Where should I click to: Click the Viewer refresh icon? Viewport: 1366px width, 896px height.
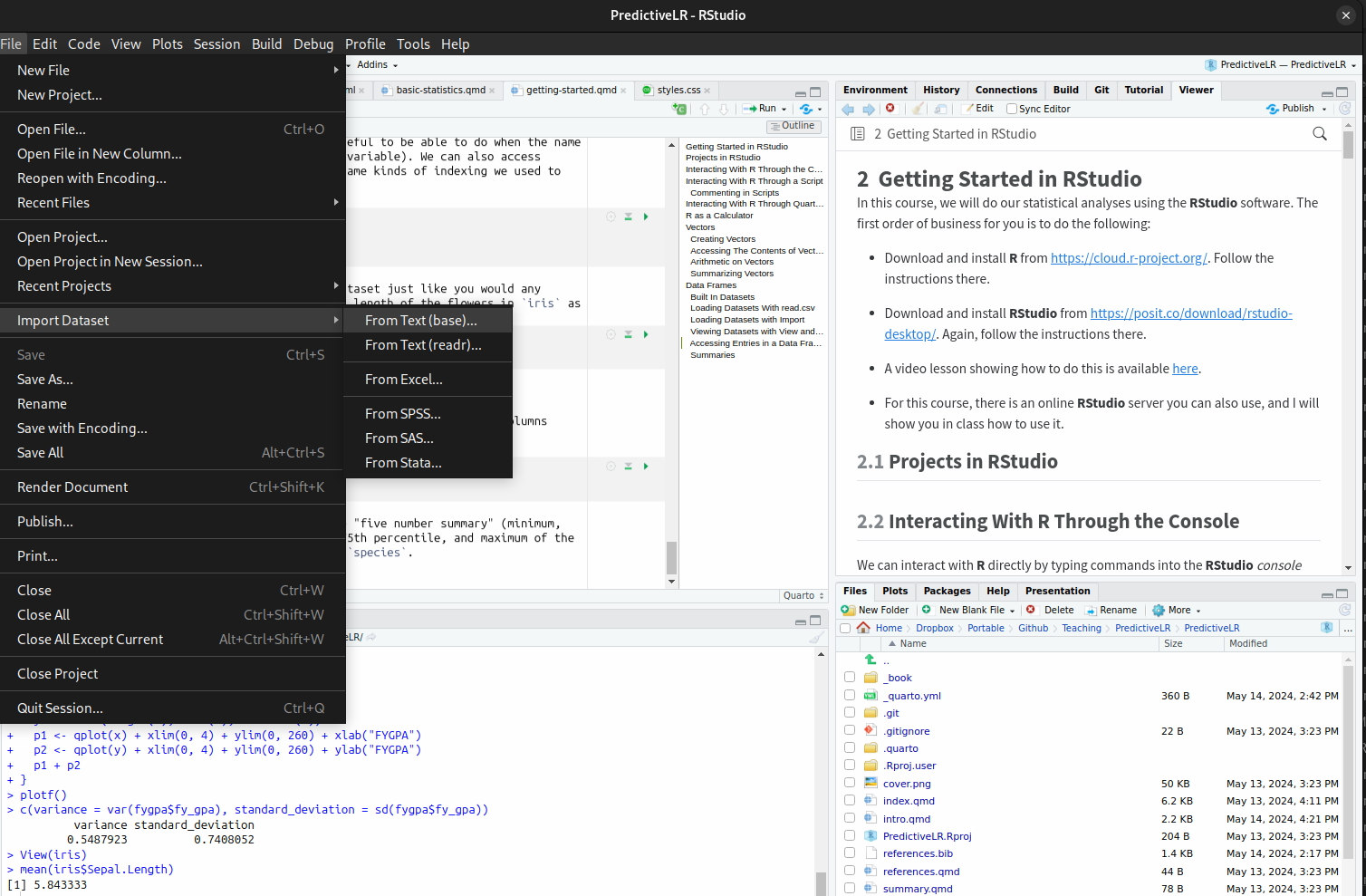pyautogui.click(x=1345, y=109)
